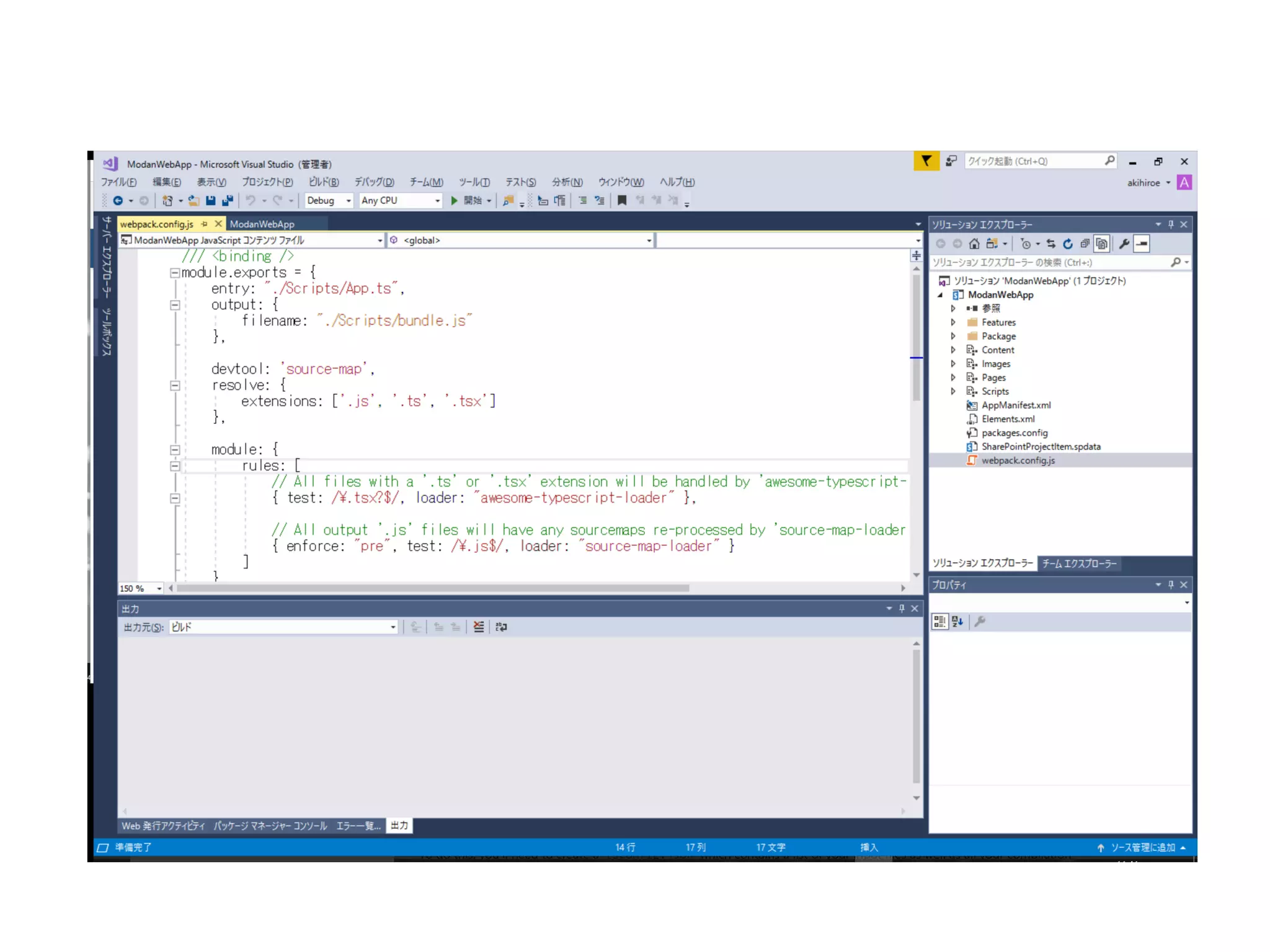
Task: Refresh Solution Explorer with the refresh icon
Action: click(1068, 244)
